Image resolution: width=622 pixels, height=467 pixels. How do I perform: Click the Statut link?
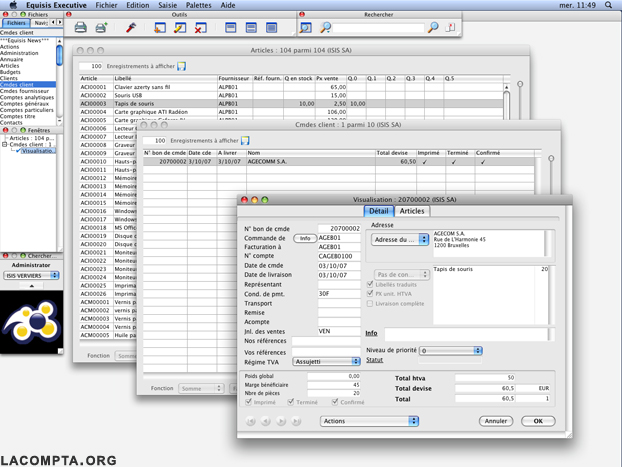(374, 360)
